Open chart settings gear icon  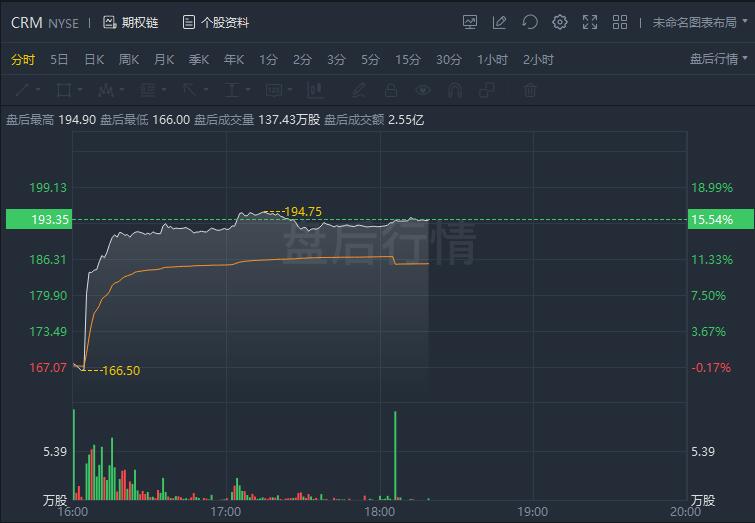[x=560, y=22]
